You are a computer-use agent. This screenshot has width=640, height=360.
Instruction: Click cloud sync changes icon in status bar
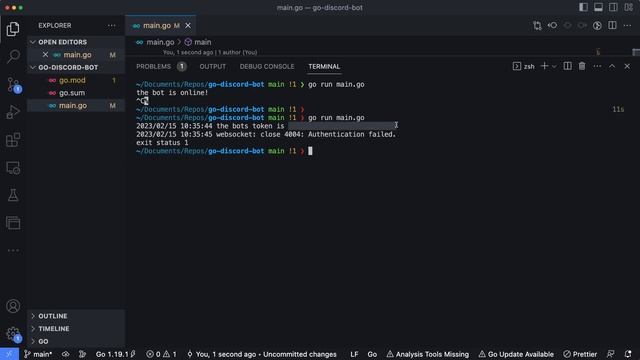click(65, 354)
